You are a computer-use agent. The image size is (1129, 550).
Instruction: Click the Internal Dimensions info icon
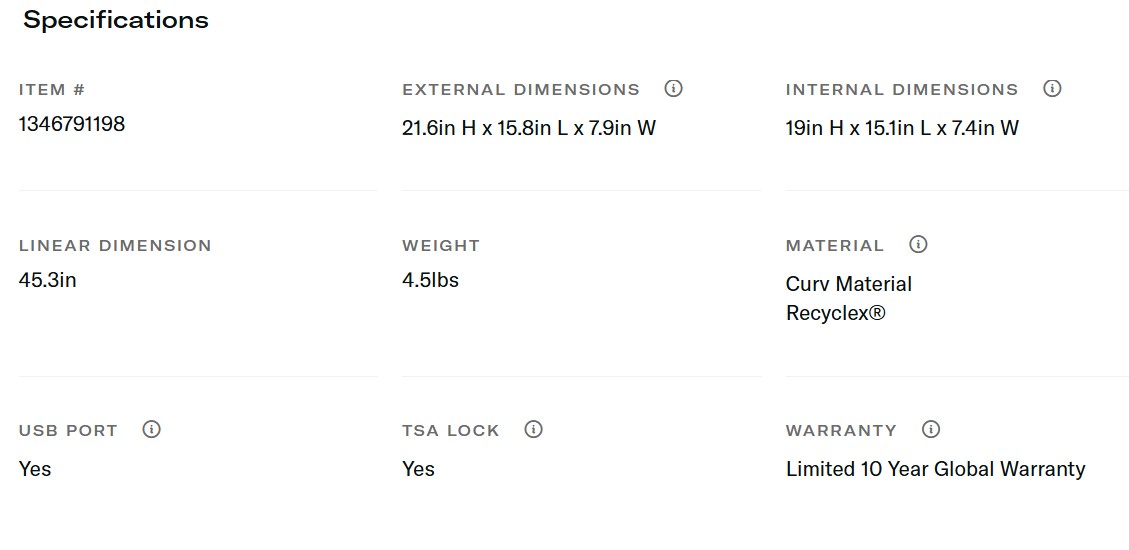pos(1052,89)
